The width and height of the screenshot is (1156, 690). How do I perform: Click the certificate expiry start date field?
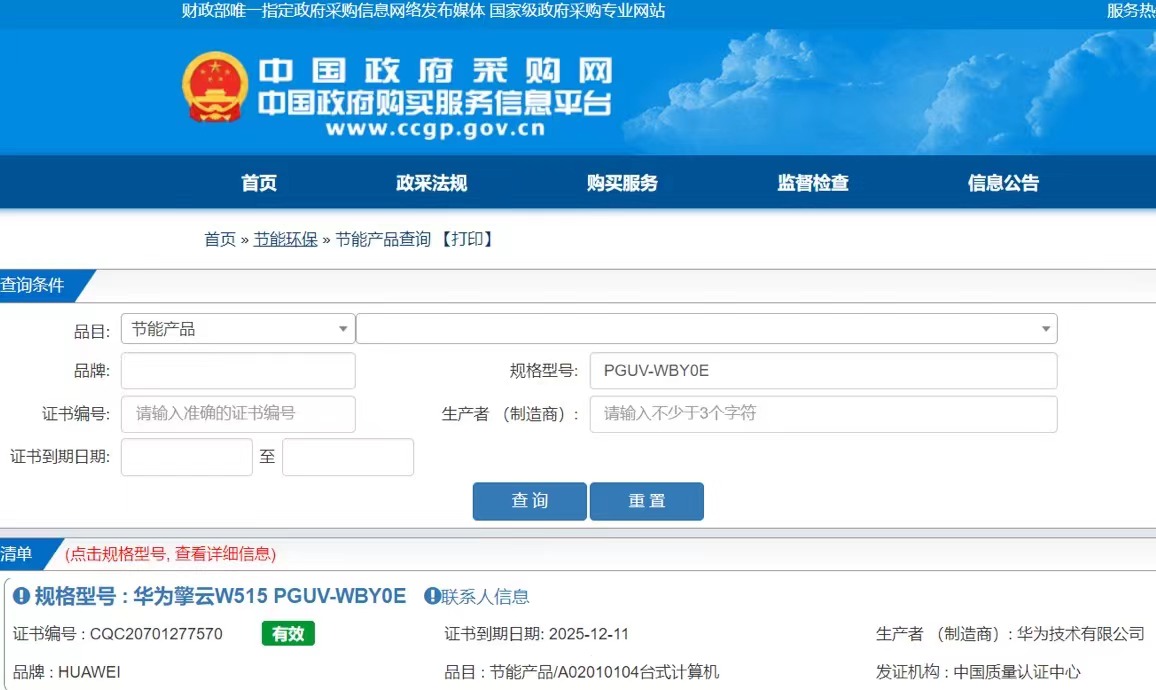pos(187,457)
